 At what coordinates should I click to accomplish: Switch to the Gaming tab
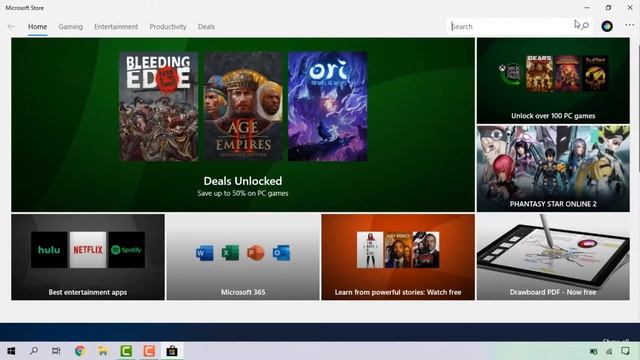click(x=71, y=27)
